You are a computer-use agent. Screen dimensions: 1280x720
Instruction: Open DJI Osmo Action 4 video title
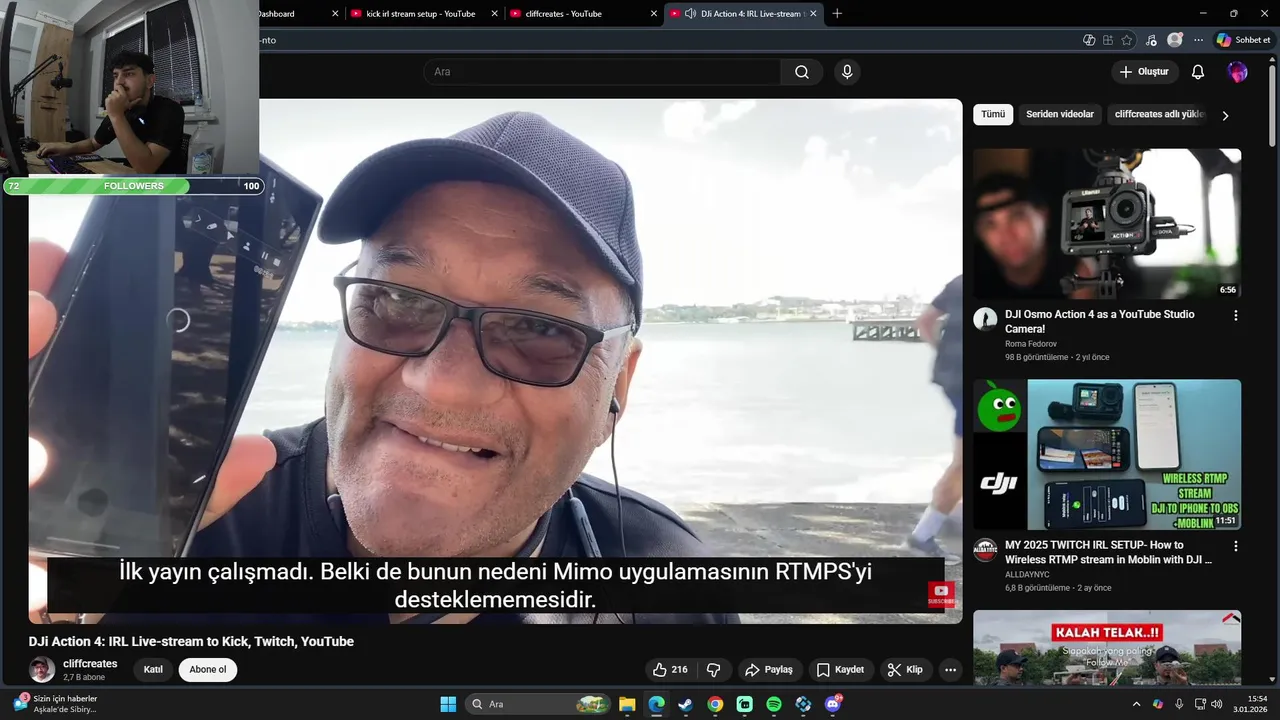click(1100, 321)
